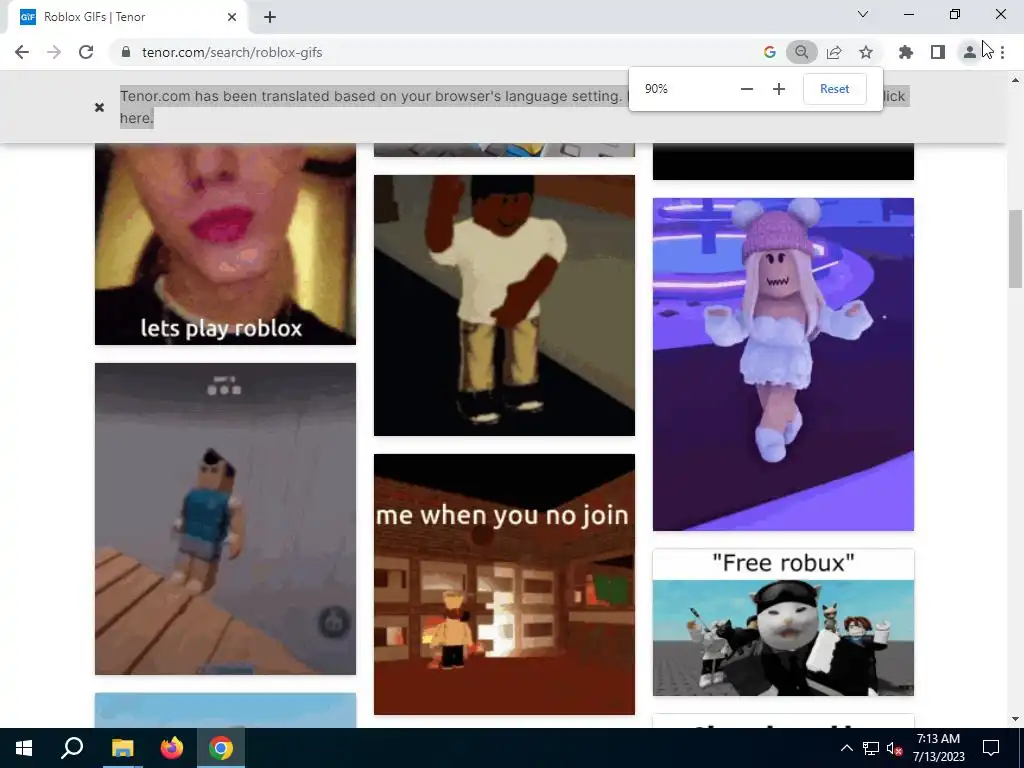Show hidden system tray icons
The height and width of the screenshot is (768, 1024).
pos(846,748)
